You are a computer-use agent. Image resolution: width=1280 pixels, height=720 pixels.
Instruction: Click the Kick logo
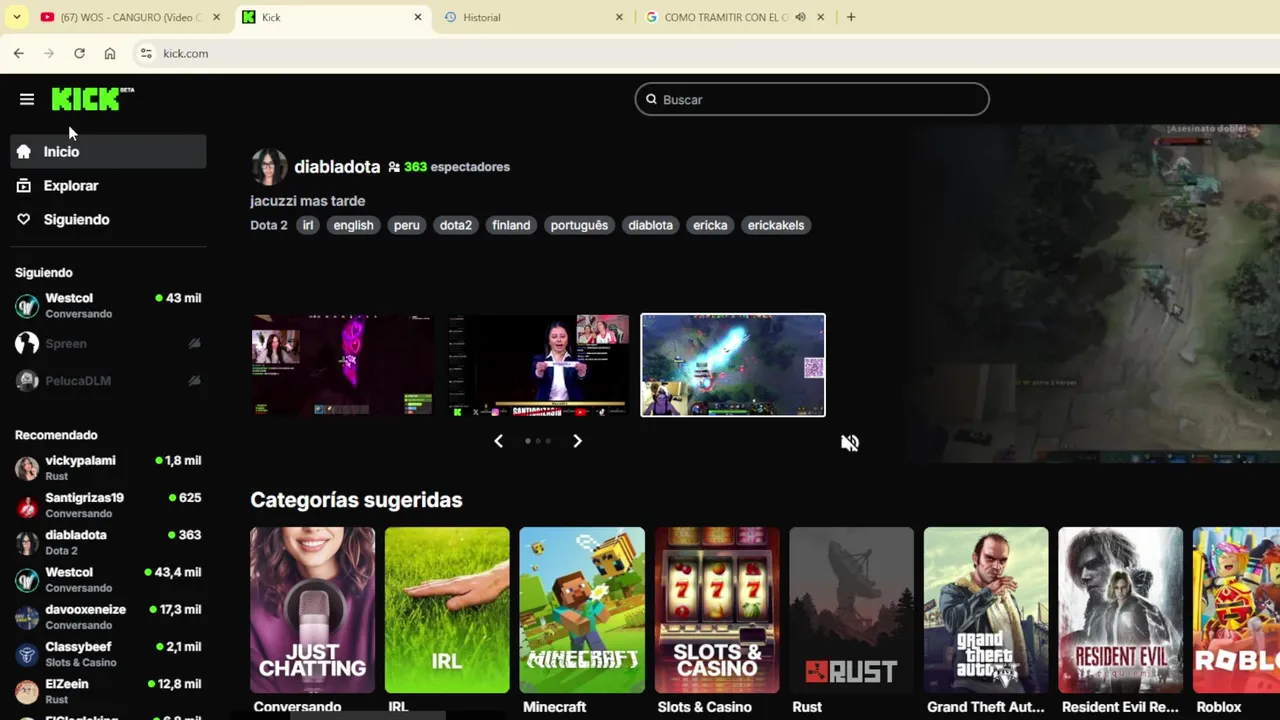pyautogui.click(x=92, y=98)
